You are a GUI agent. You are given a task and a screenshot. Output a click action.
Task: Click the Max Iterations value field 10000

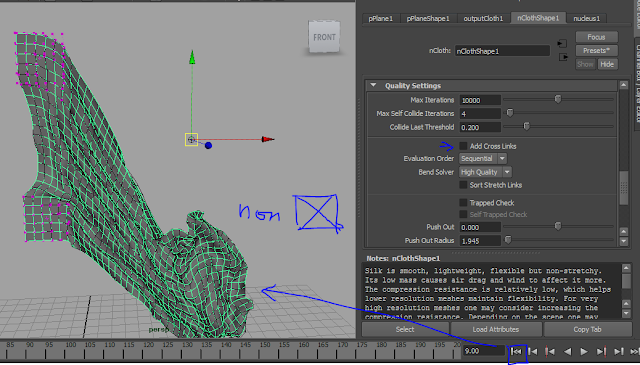(x=480, y=100)
